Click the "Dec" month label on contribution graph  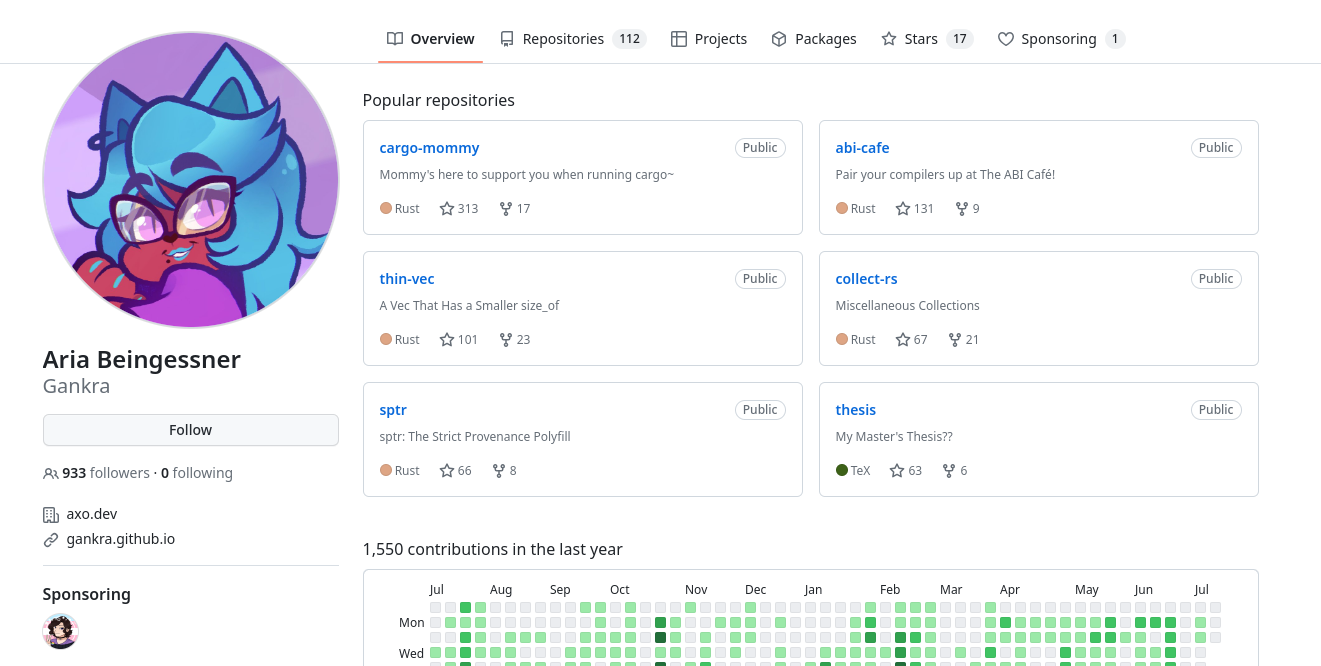[x=756, y=590]
